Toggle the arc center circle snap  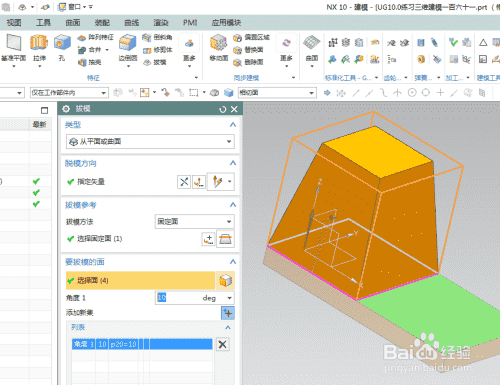pyautogui.click(x=412, y=93)
